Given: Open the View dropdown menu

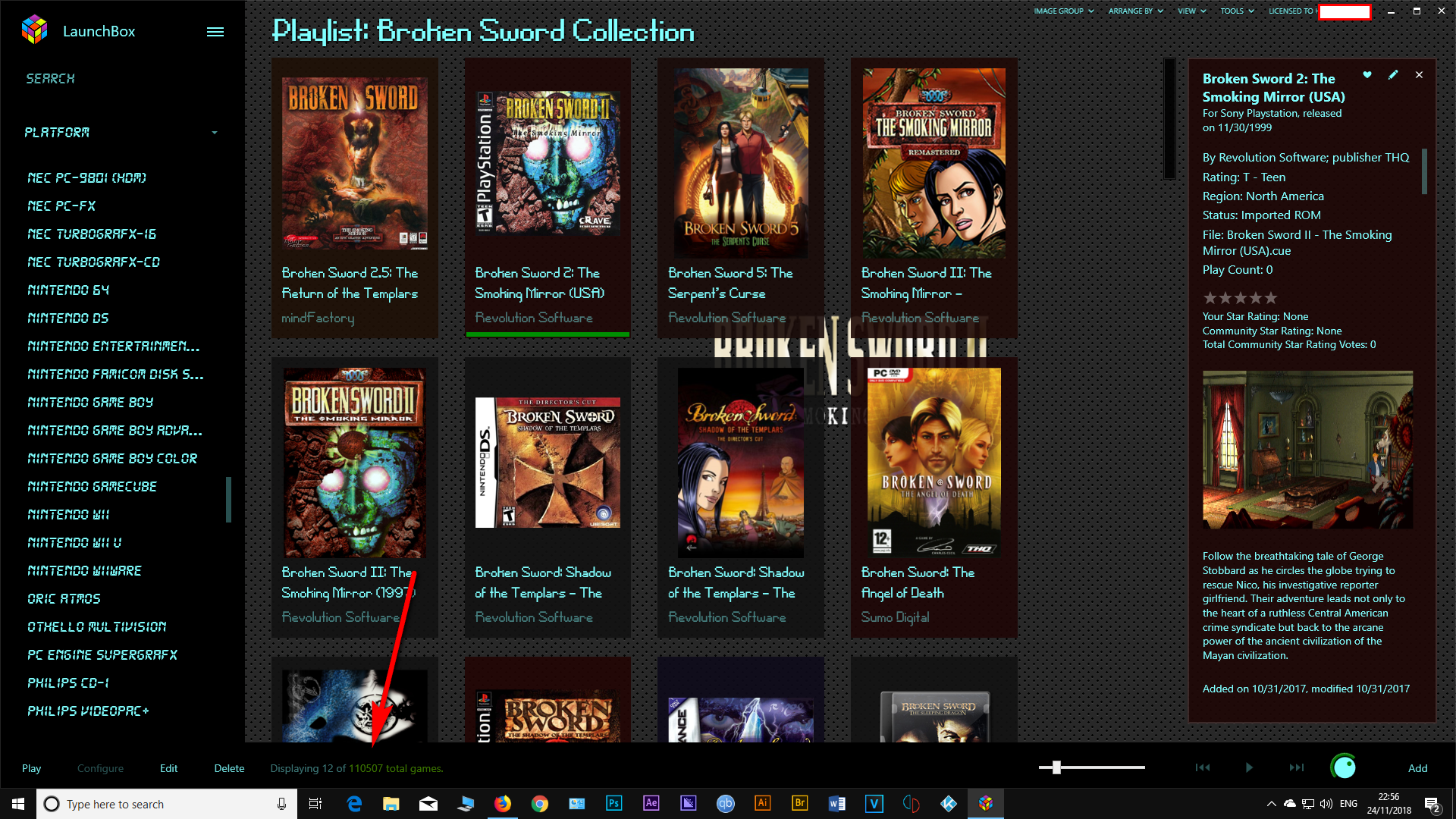Looking at the screenshot, I should pyautogui.click(x=1192, y=11).
